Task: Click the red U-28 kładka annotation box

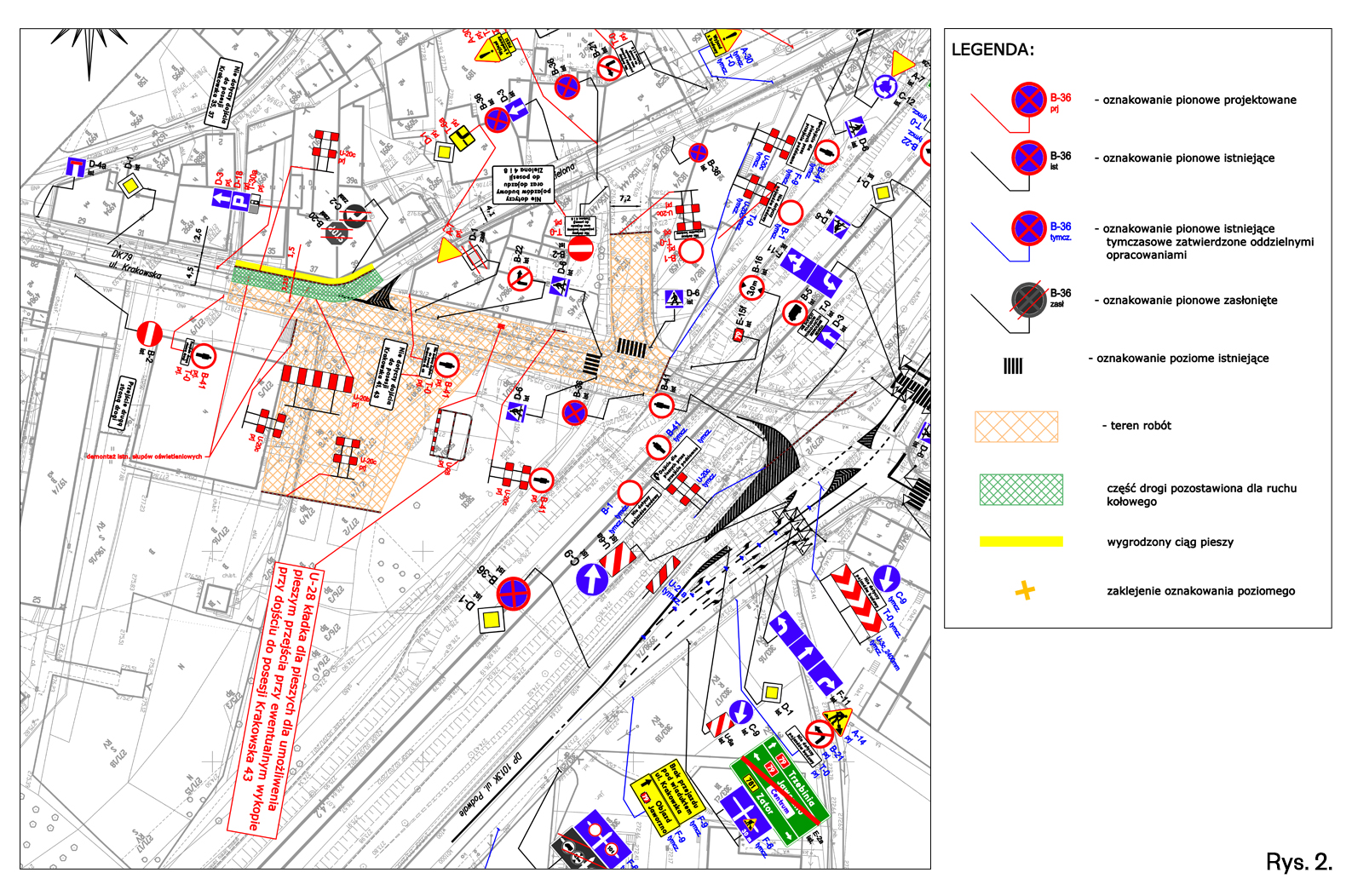Action: tap(273, 698)
